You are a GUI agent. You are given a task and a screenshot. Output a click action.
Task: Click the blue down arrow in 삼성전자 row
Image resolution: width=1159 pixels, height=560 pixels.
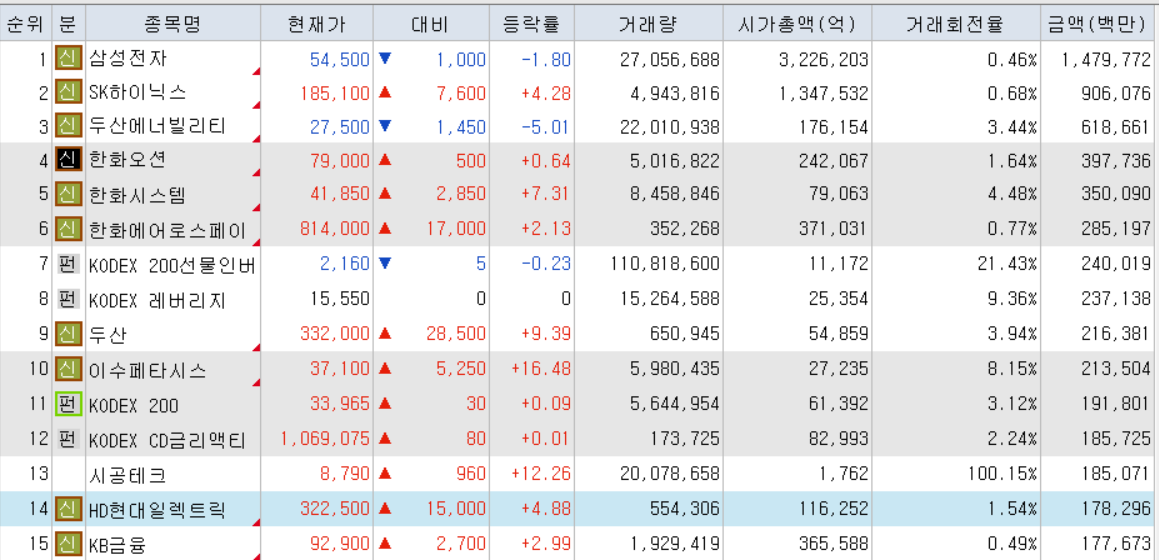pyautogui.click(x=384, y=58)
